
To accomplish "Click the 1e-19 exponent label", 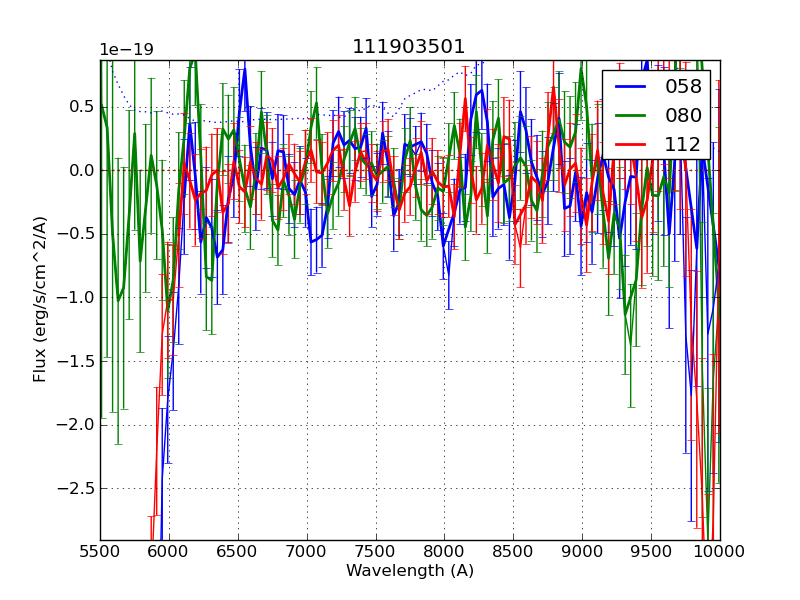I will point(124,50).
